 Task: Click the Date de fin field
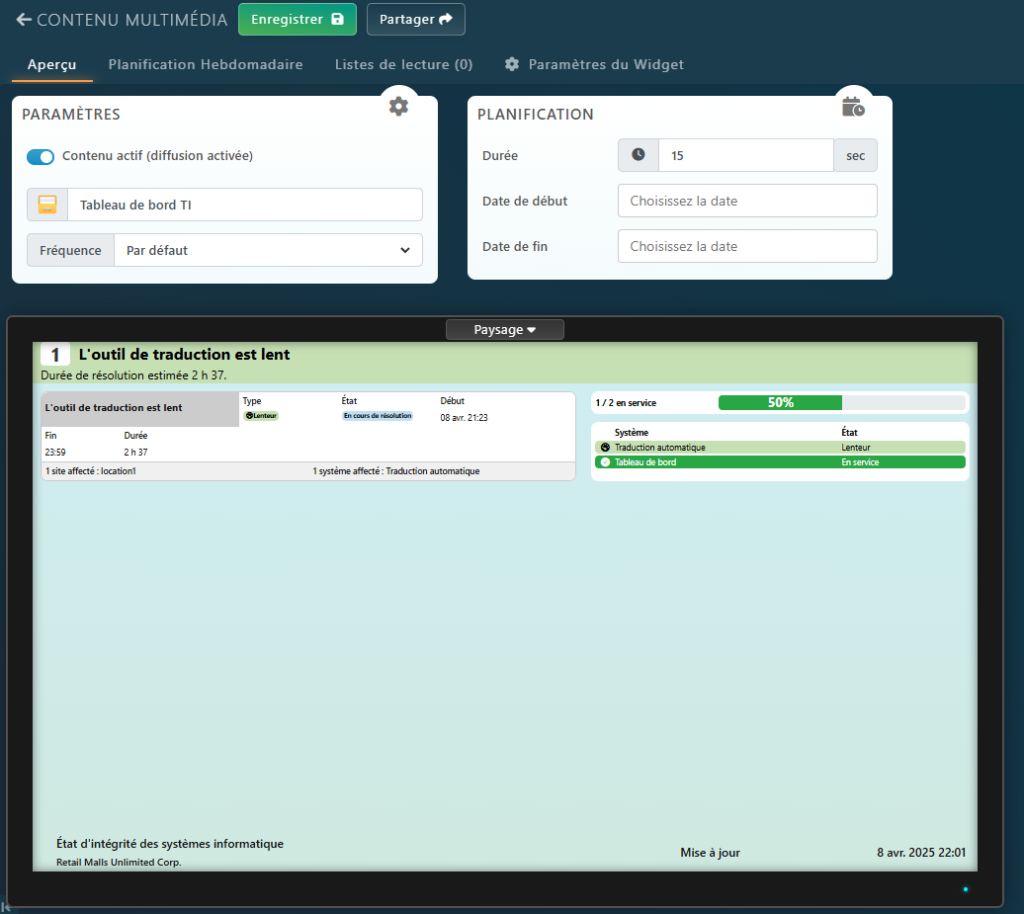pos(747,246)
